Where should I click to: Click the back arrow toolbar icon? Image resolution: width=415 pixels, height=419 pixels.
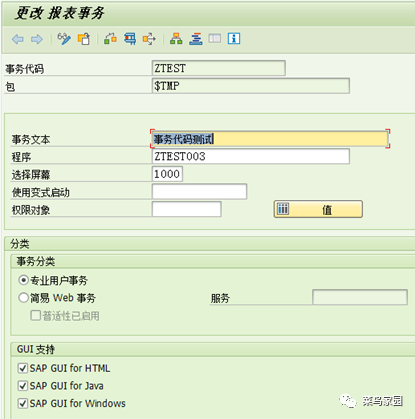(18, 39)
